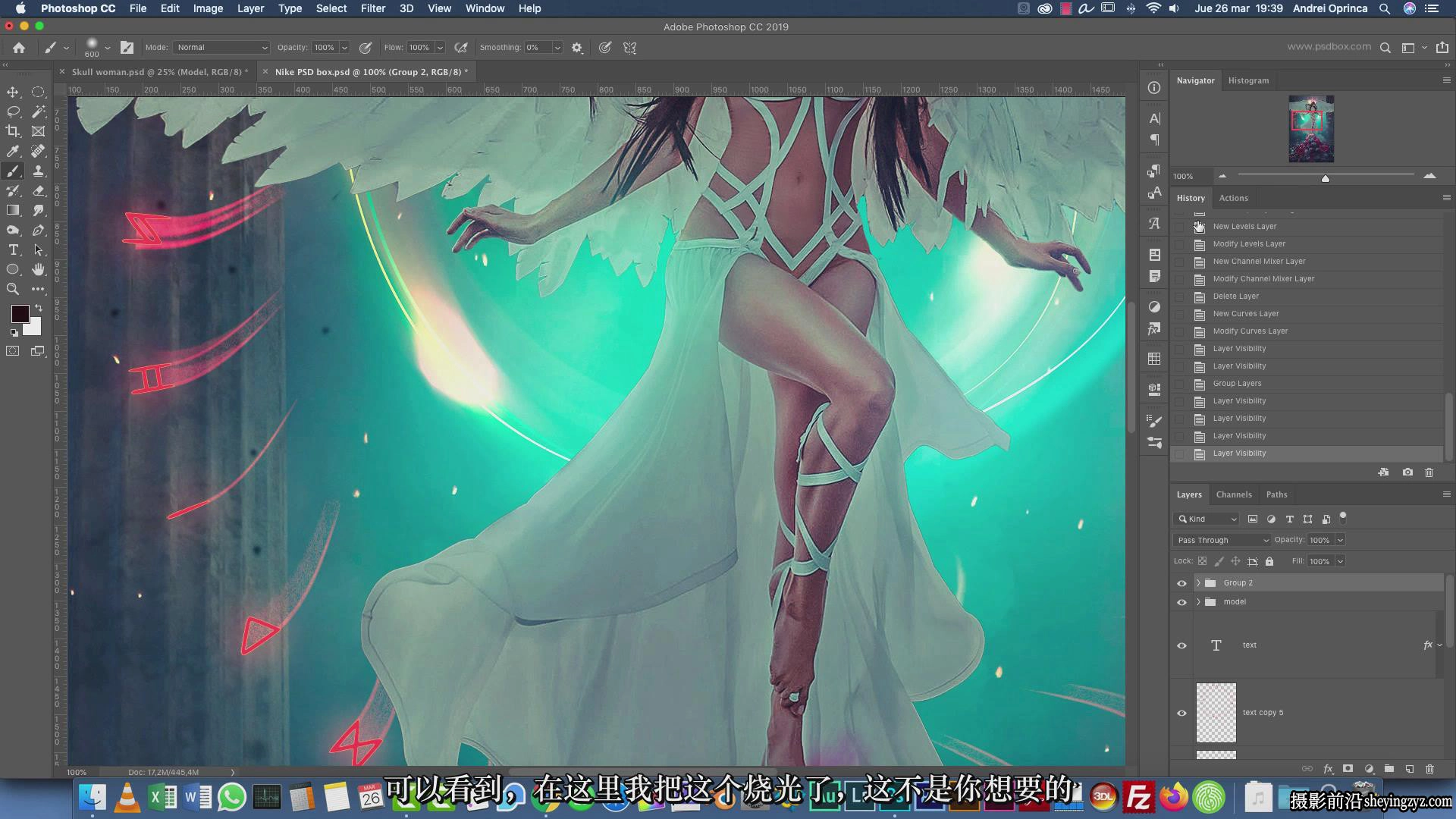Open the brush smoothing options gear
Image resolution: width=1456 pixels, height=819 pixels.
577,48
